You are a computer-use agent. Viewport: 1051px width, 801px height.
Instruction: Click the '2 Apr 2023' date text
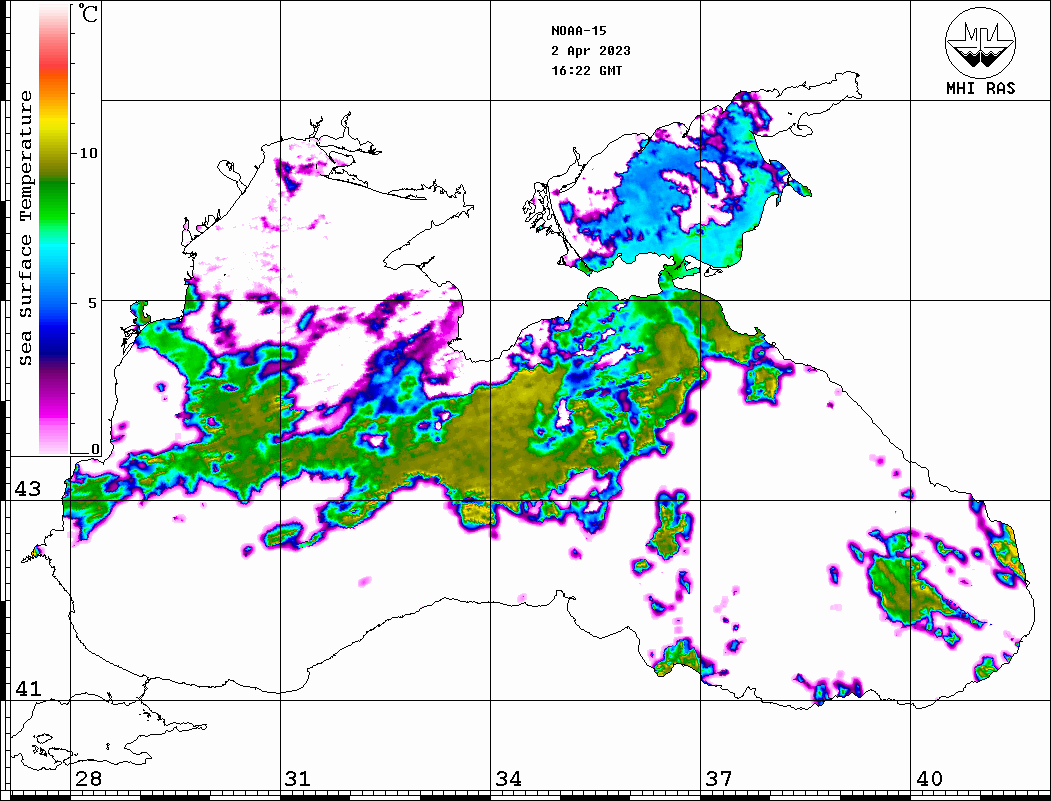(591, 51)
